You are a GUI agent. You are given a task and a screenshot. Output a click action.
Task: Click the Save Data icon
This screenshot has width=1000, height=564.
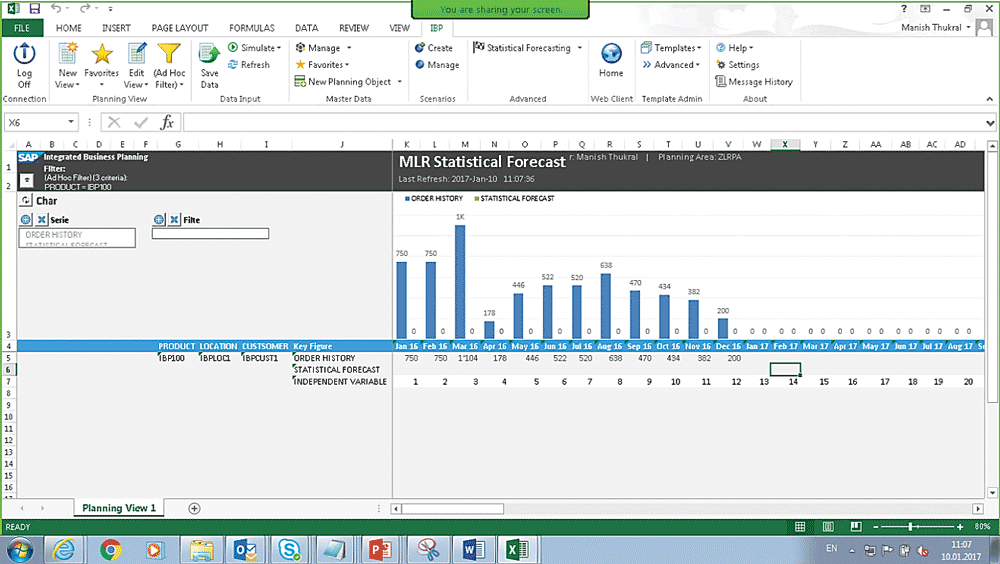[209, 55]
